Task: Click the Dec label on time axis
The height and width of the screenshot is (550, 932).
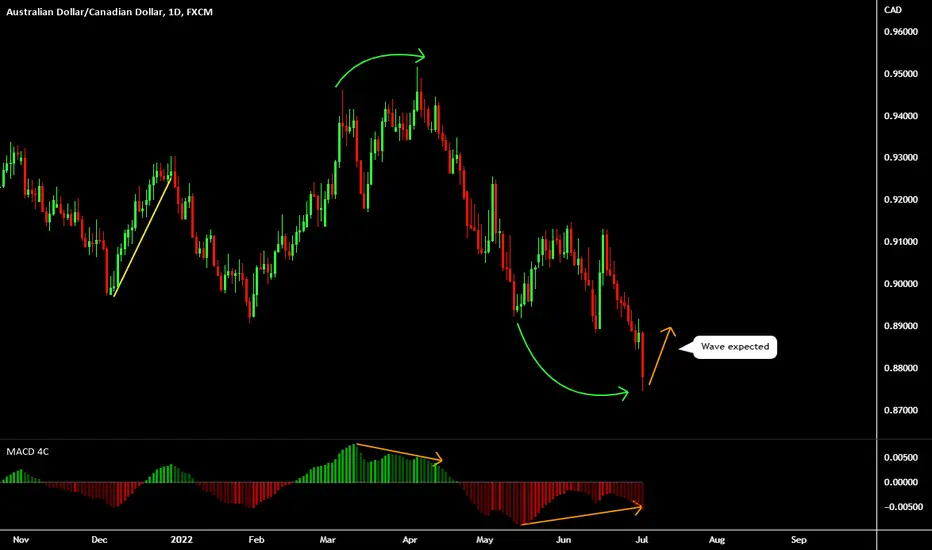Action: pos(99,540)
